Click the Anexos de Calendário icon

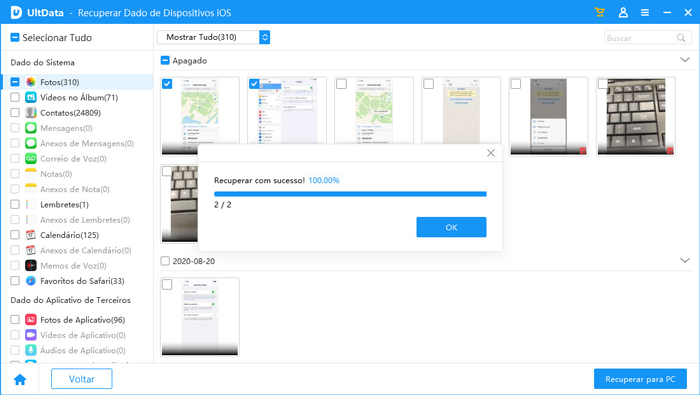pos(31,250)
